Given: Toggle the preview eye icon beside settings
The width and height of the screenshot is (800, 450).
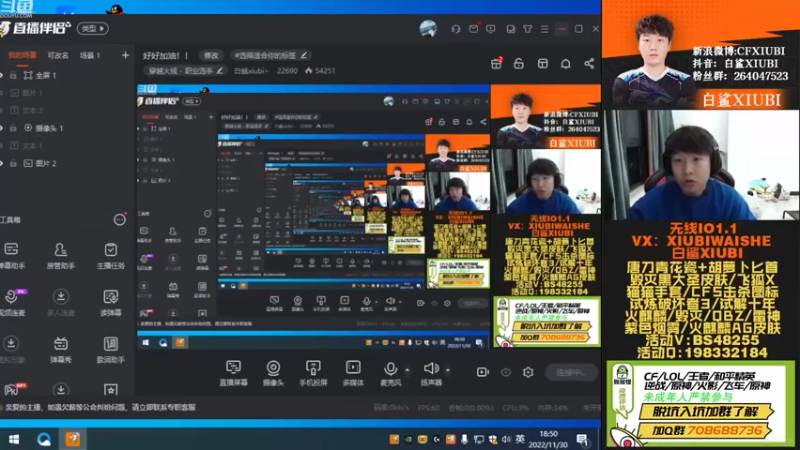Looking at the screenshot, I should [x=506, y=372].
